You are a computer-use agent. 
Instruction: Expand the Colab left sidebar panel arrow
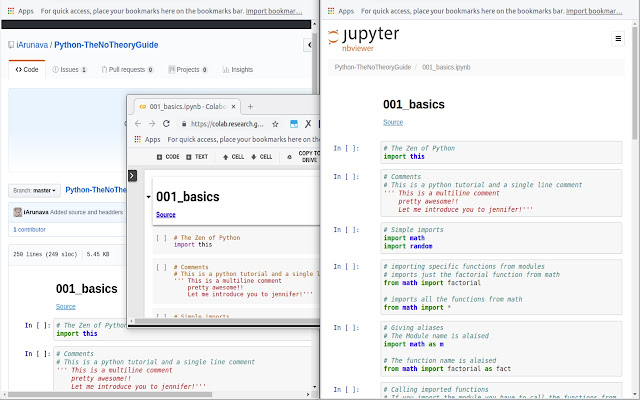pyautogui.click(x=132, y=176)
